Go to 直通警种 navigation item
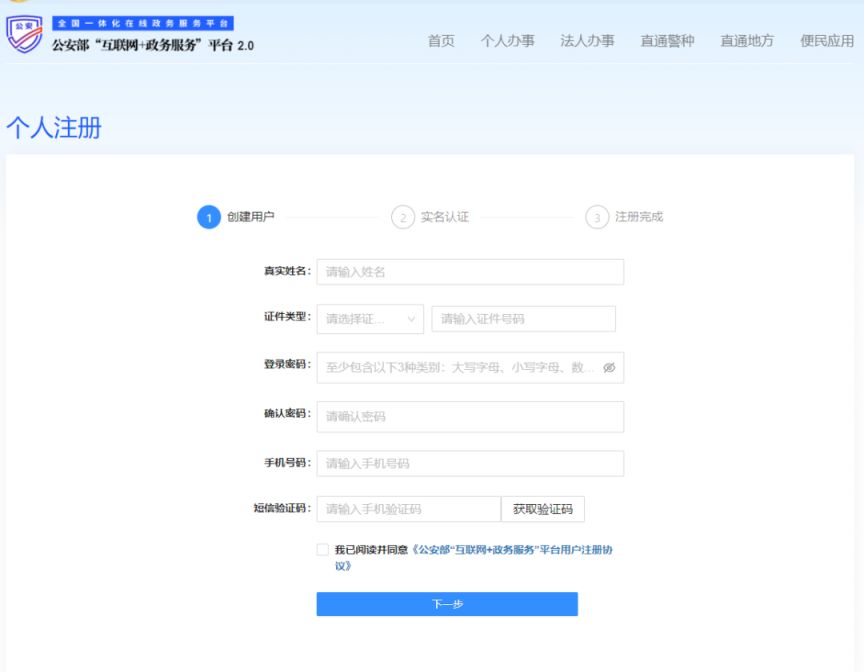Image resolution: width=864 pixels, height=672 pixels. tap(667, 41)
